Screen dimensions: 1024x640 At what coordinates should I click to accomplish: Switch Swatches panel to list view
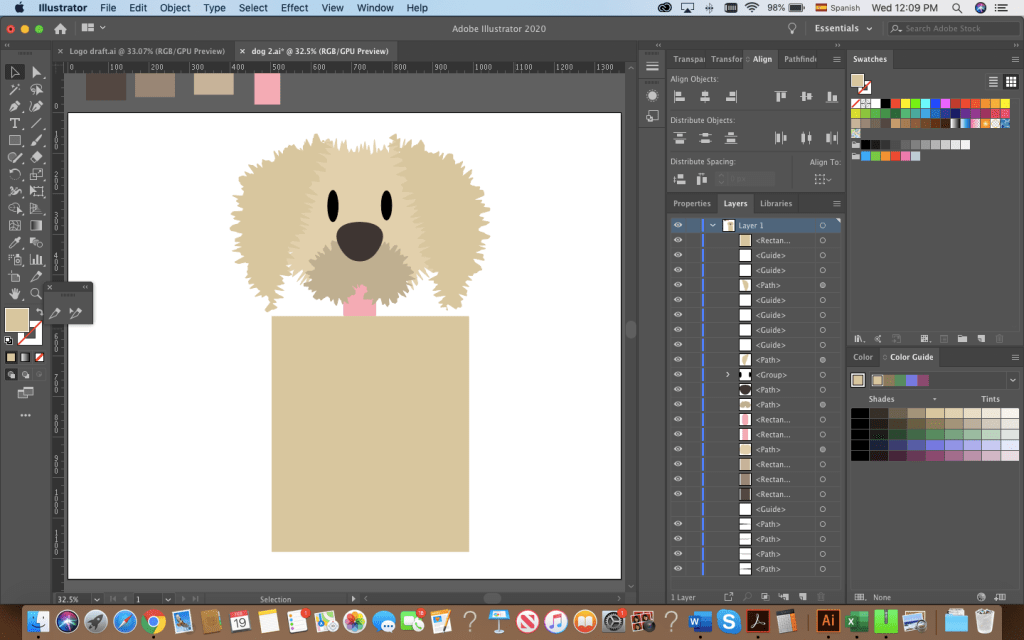pos(993,82)
